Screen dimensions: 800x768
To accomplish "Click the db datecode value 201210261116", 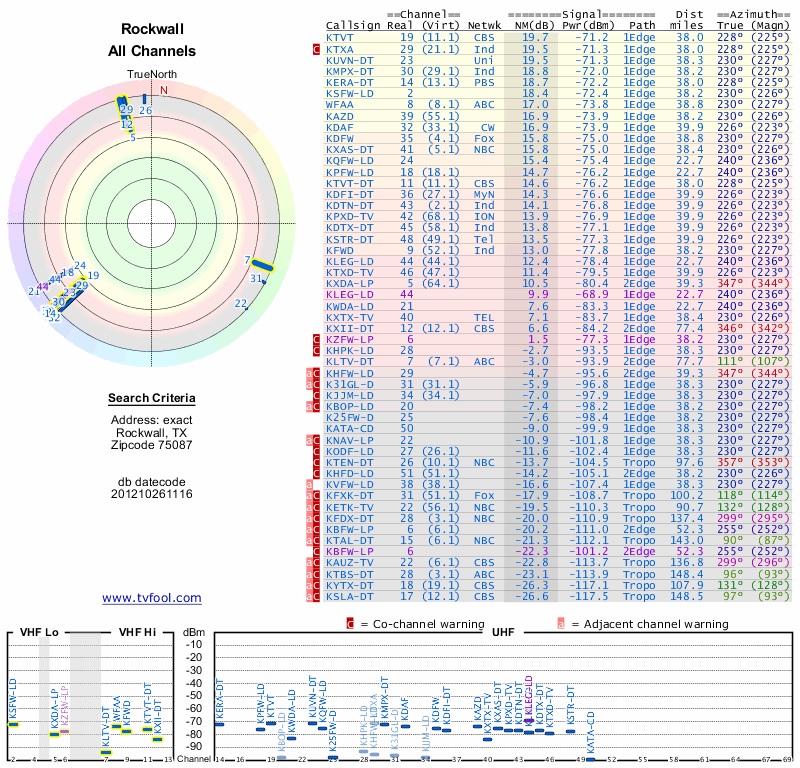I will pos(152,494).
